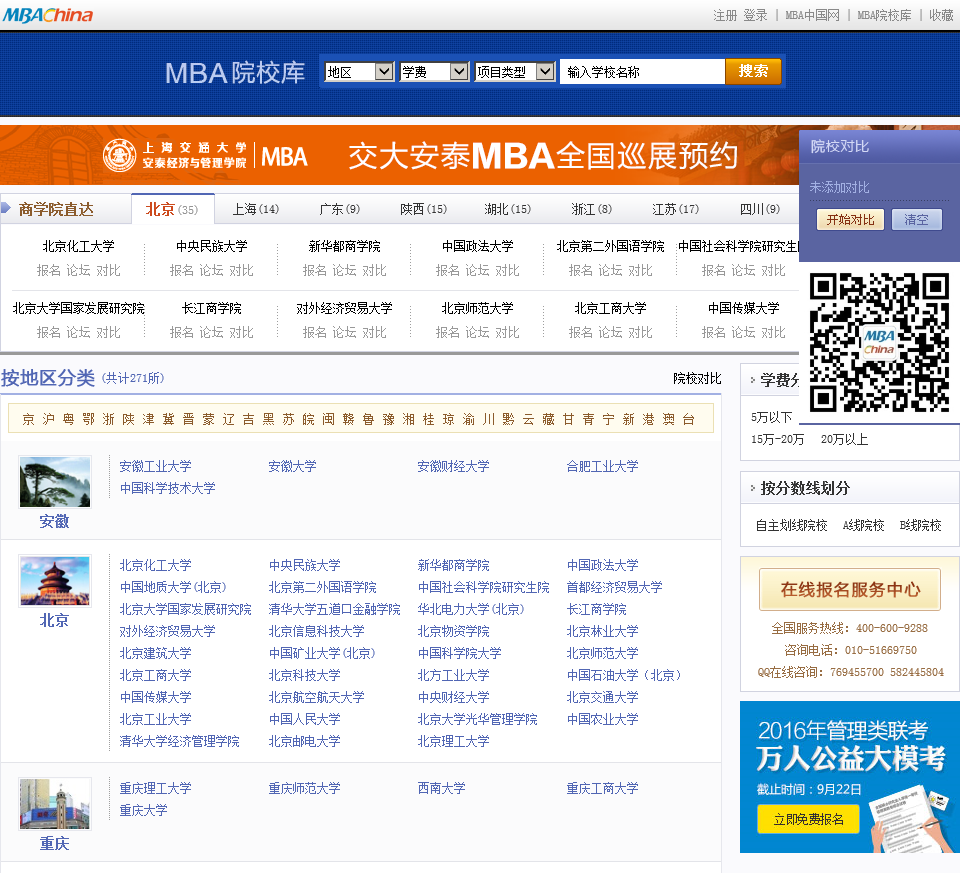This screenshot has height=873, width=960.
Task: Switch to the 四川 (9) tab
Action: [x=760, y=209]
